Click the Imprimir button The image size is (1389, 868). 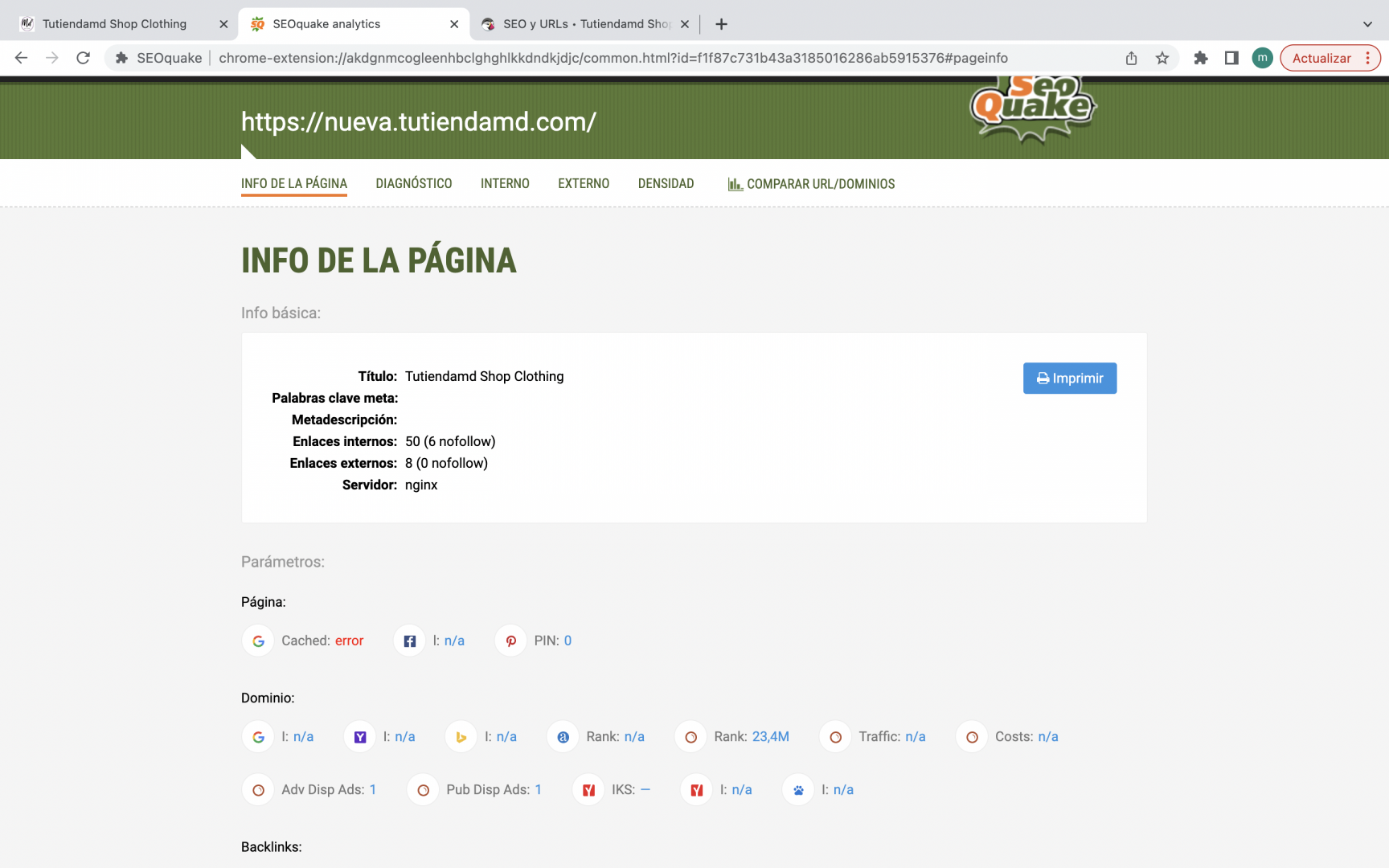1070,378
